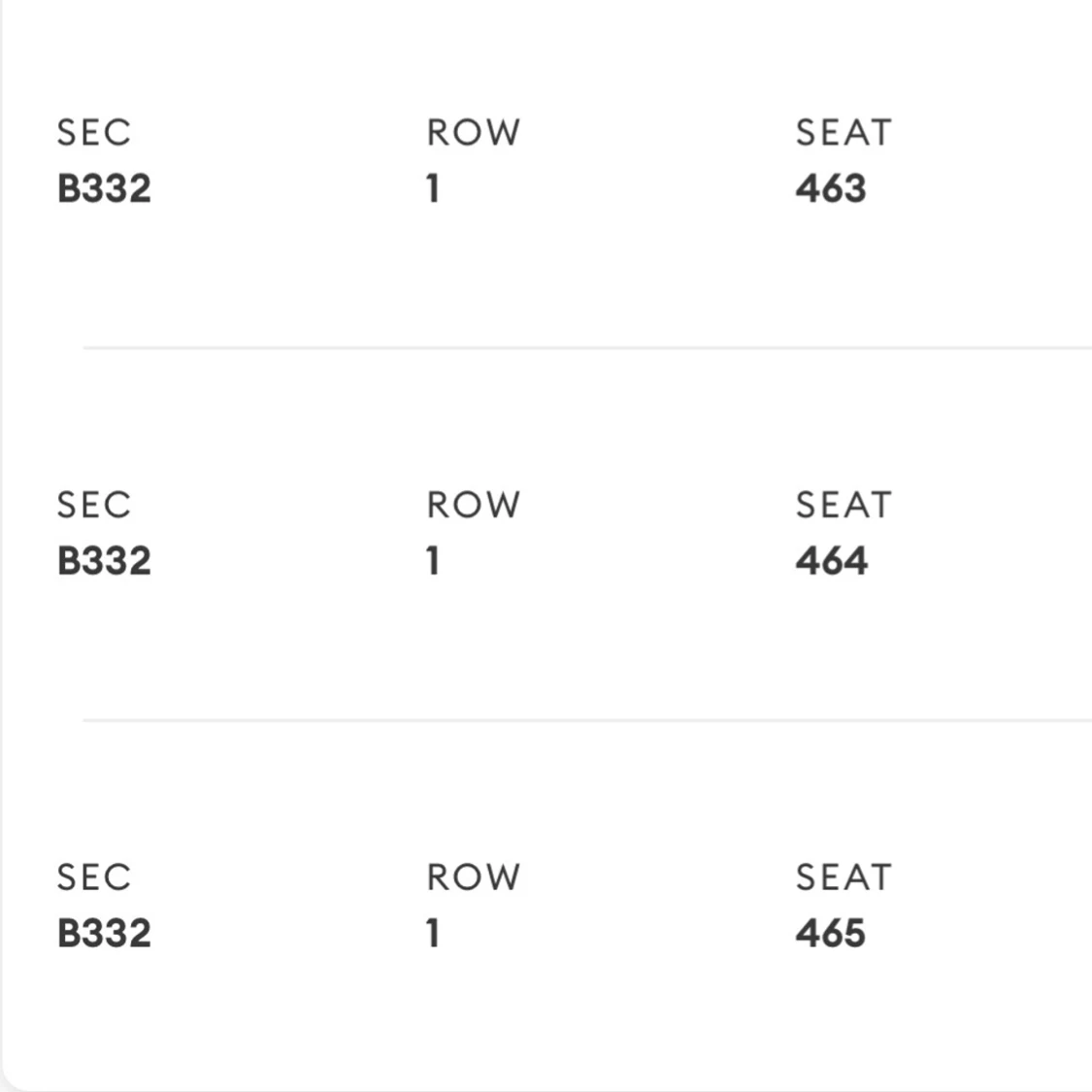Viewport: 1092px width, 1092px height.
Task: Click the ROW label in second ticket
Action: (x=473, y=504)
